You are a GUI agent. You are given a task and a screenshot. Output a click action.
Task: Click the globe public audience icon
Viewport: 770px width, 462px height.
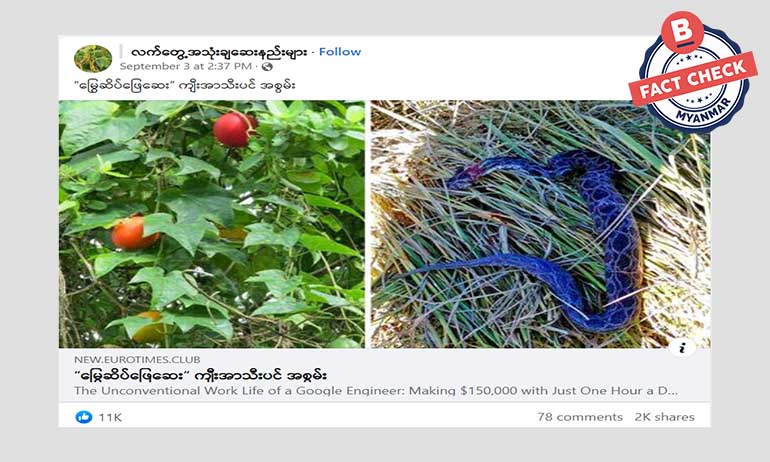(267, 66)
